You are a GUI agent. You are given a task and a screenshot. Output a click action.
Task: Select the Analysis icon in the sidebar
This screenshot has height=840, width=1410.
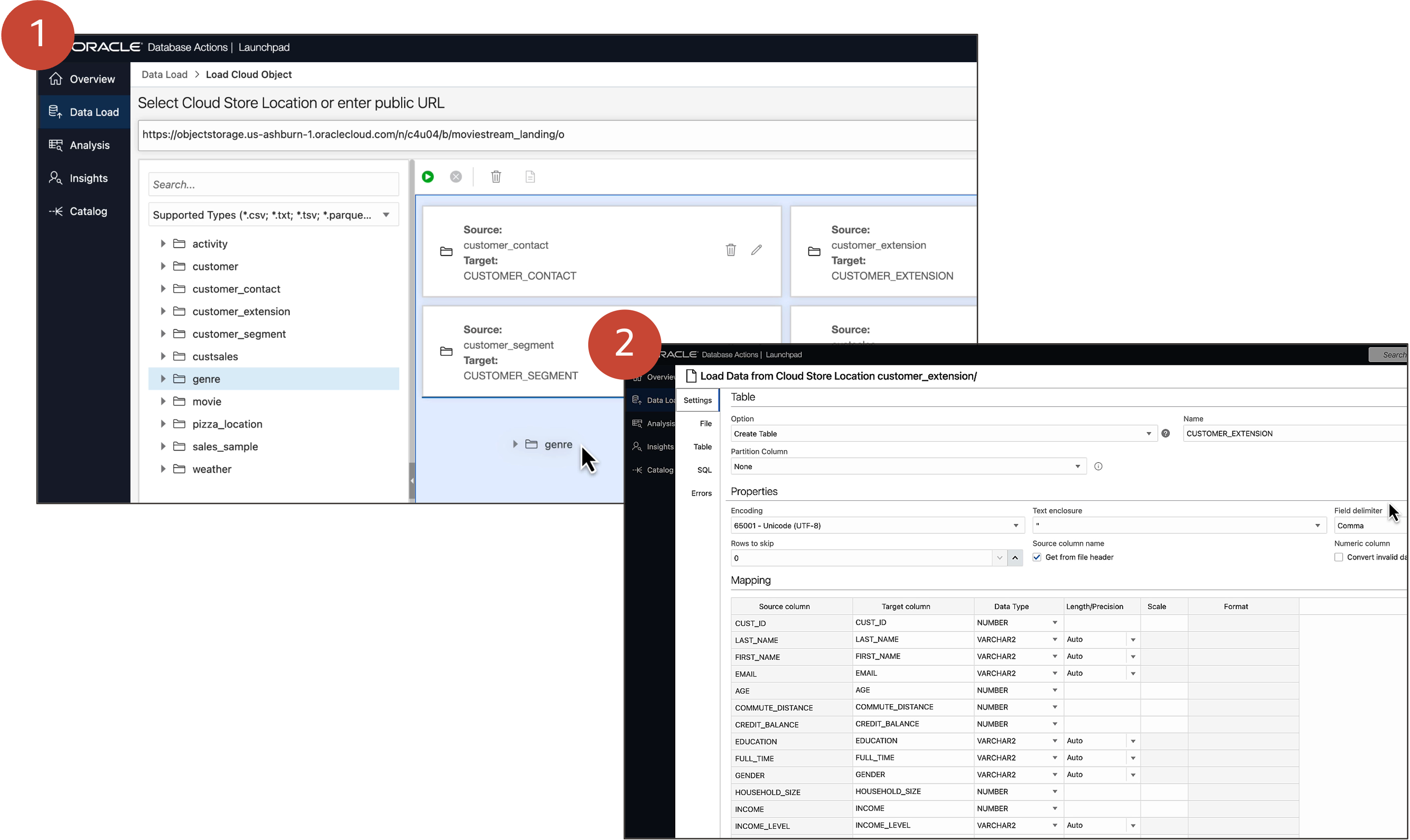56,145
